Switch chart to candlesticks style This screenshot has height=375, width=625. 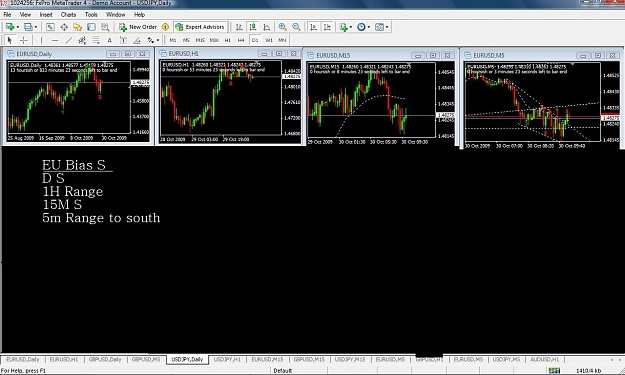pyautogui.click(x=253, y=27)
